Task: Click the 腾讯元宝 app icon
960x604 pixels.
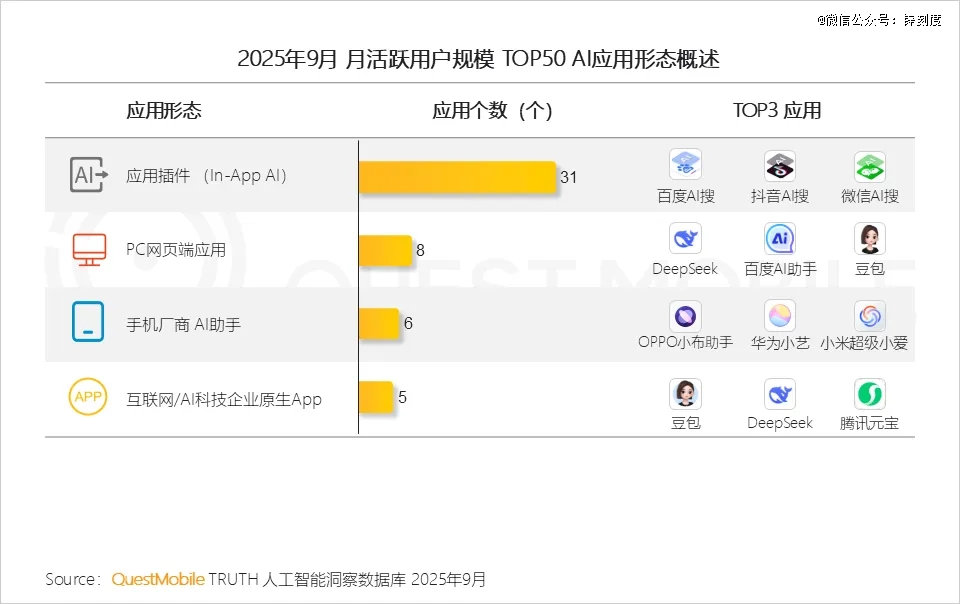Action: [870, 394]
